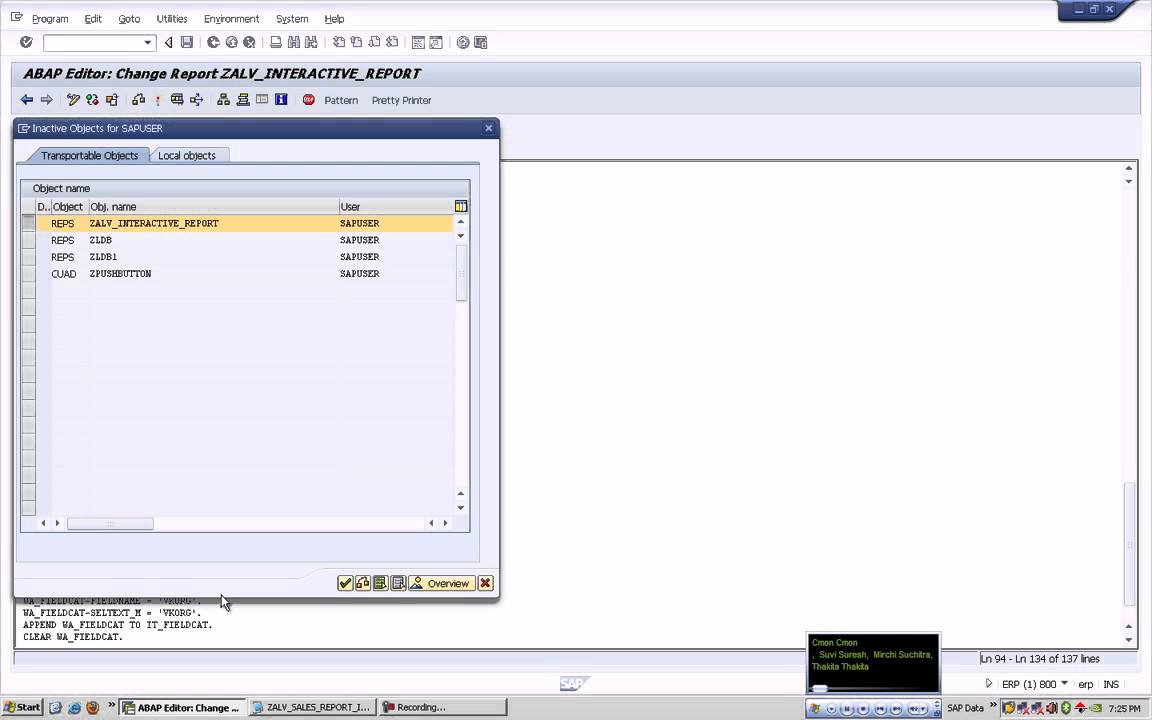Viewport: 1152px width, 720px height.
Task: Expand the ERP (1) 800 status dropdown
Action: [x=1065, y=683]
